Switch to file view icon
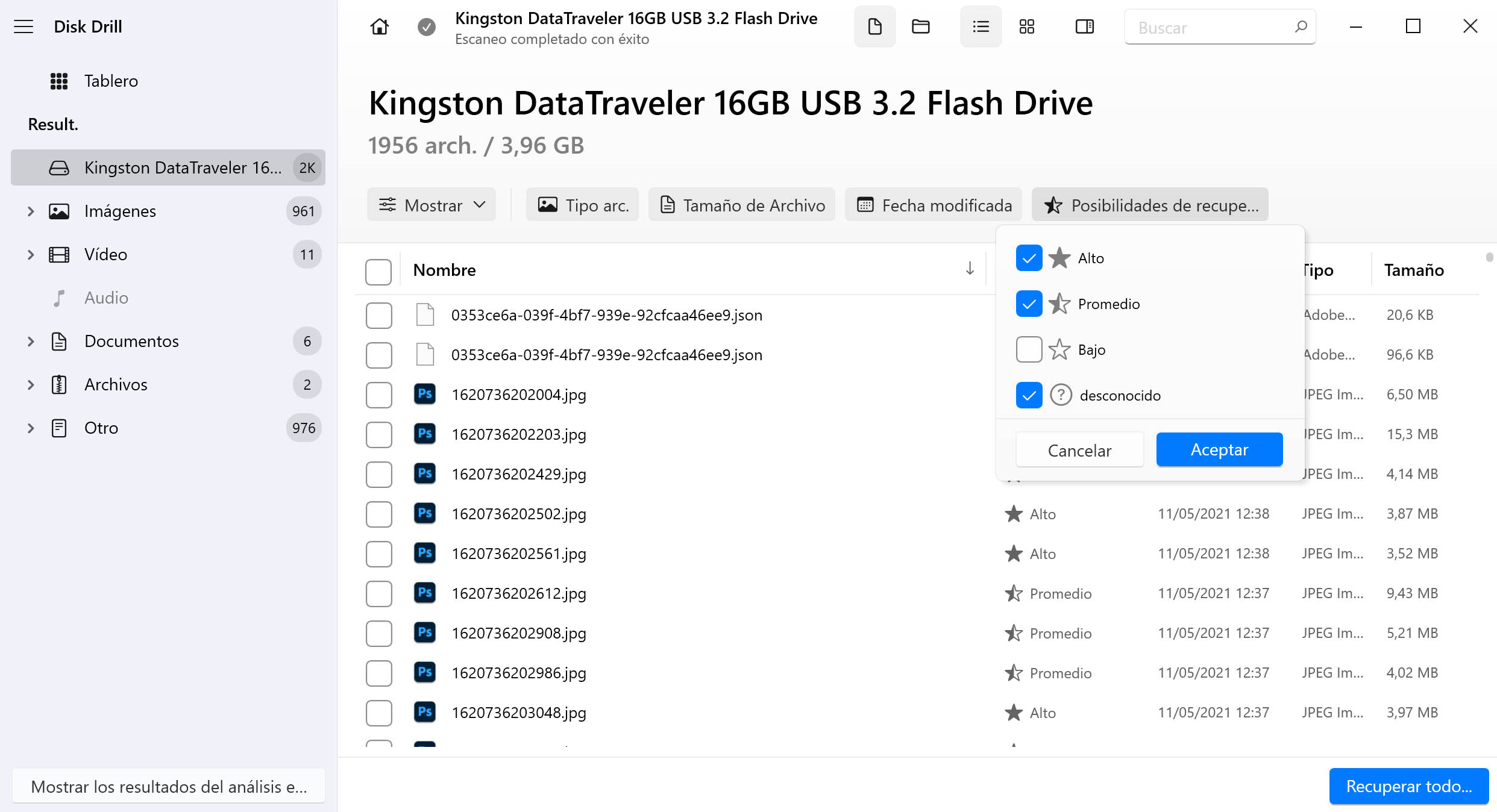This screenshot has height=812, width=1497. pyautogui.click(x=874, y=27)
